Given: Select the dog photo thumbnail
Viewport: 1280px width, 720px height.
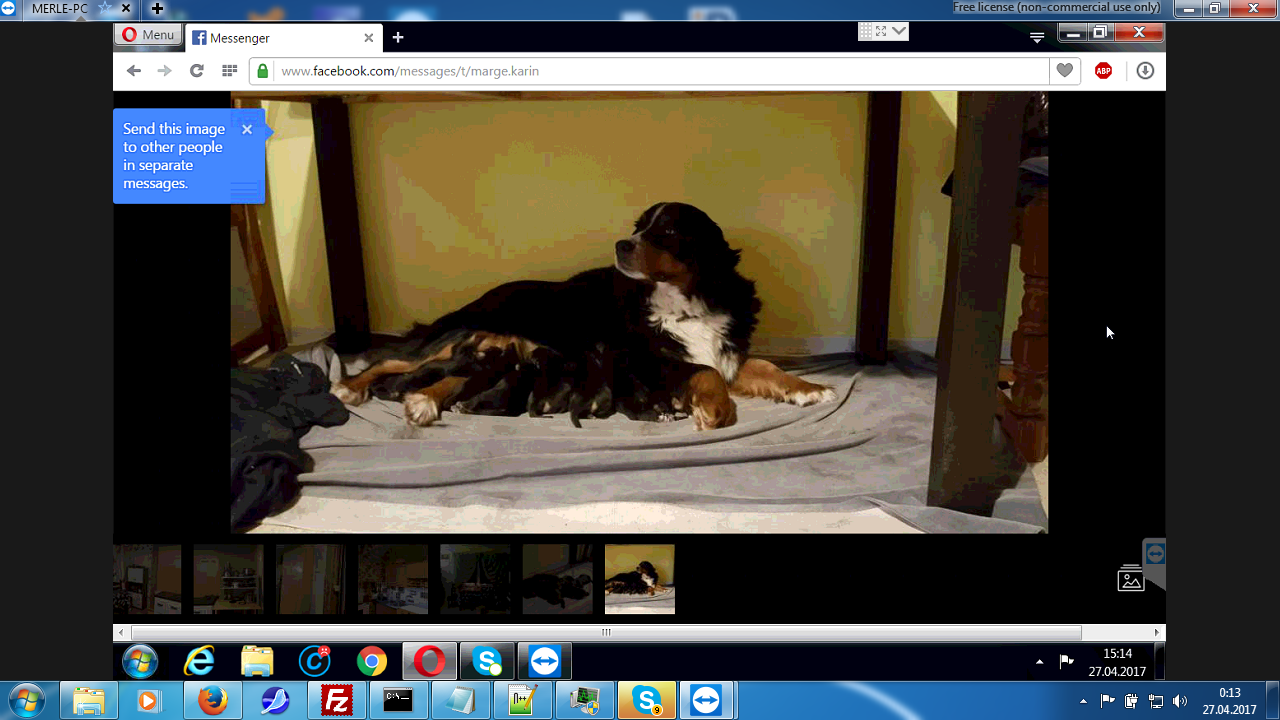Looking at the screenshot, I should pos(639,579).
